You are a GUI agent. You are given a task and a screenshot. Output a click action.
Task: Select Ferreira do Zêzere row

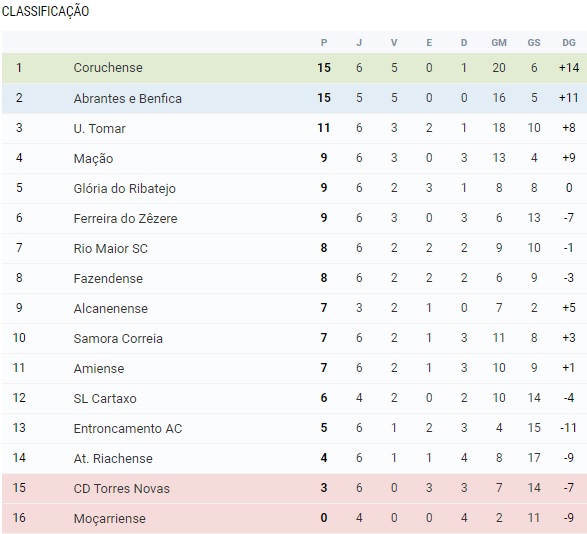click(294, 218)
